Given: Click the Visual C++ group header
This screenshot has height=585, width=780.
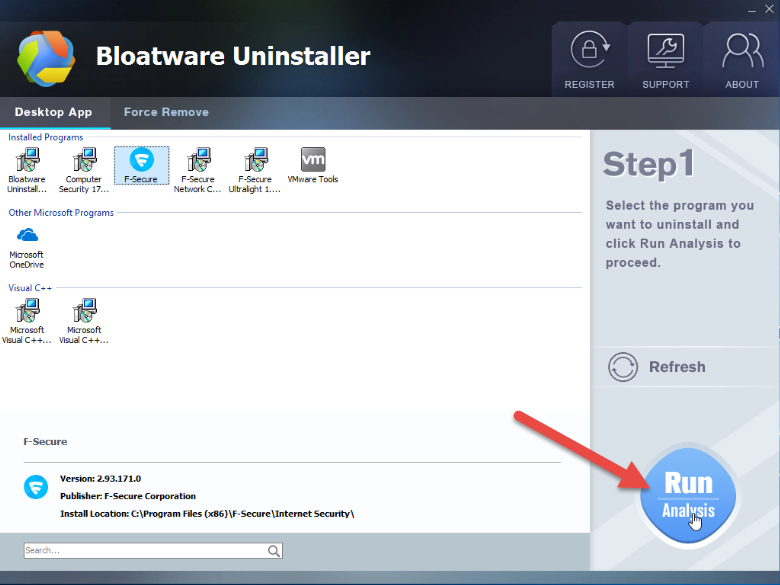Looking at the screenshot, I should tap(30, 288).
